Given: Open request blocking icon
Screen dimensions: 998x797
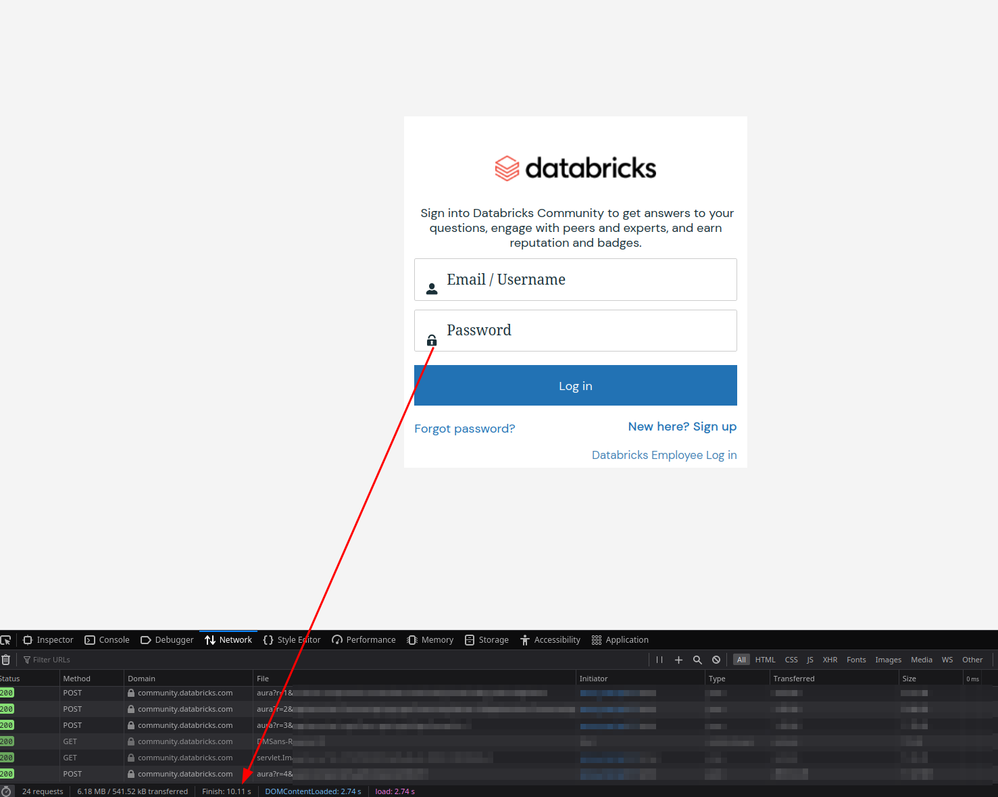Looking at the screenshot, I should pos(716,660).
